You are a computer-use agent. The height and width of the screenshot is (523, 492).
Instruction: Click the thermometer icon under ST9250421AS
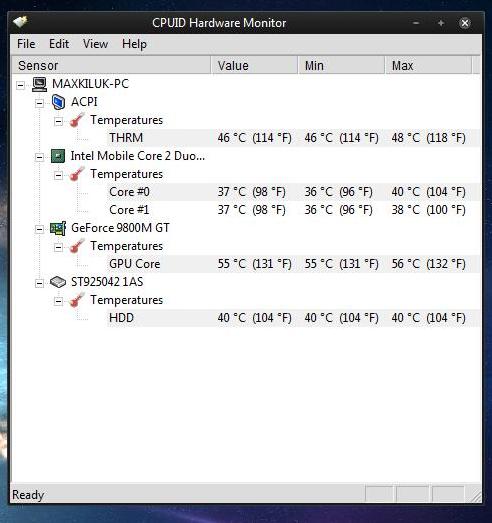pyautogui.click(x=77, y=300)
